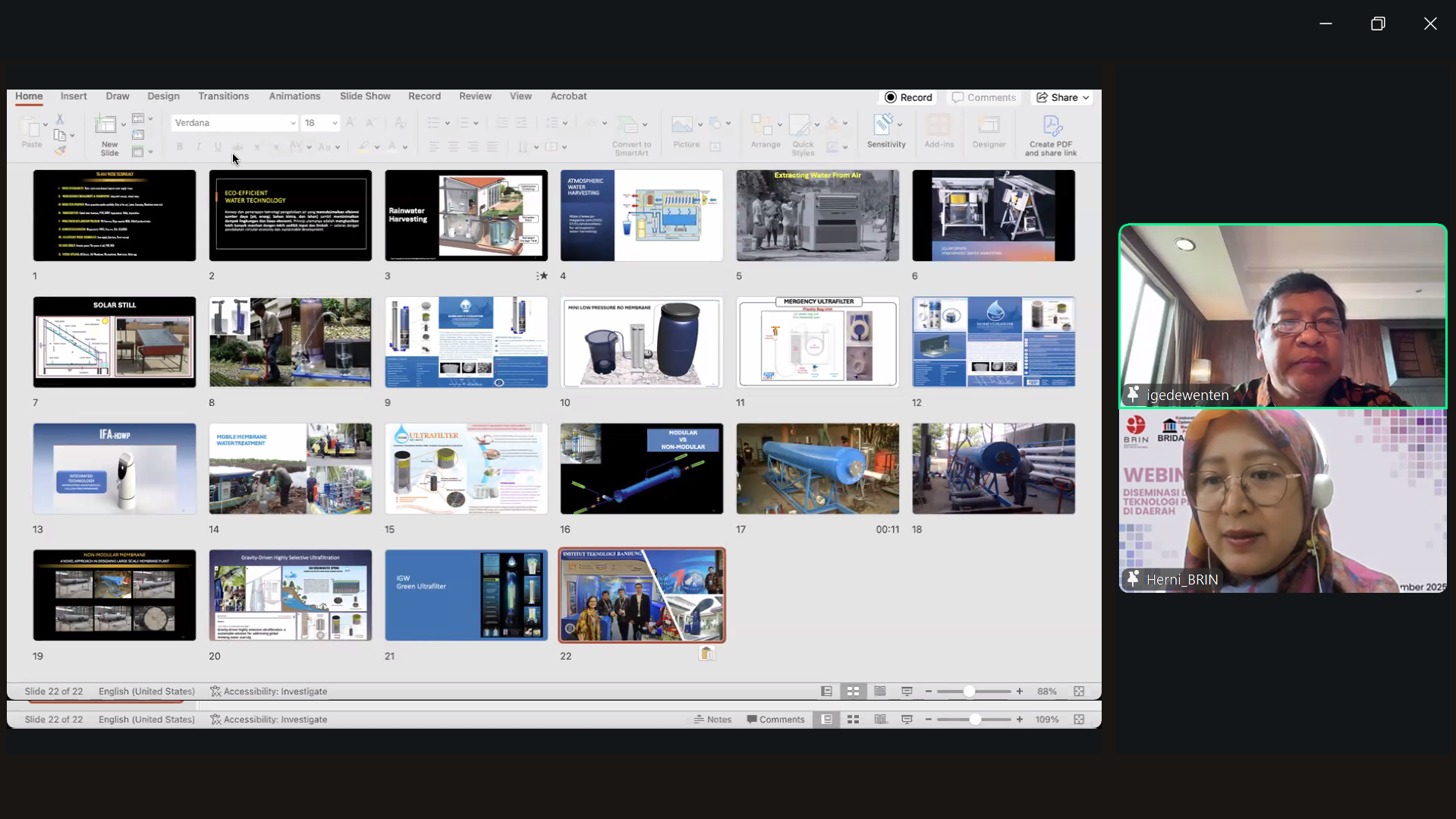This screenshot has width=1456, height=819.
Task: Start slide show icon in 88% status bar
Action: click(907, 691)
